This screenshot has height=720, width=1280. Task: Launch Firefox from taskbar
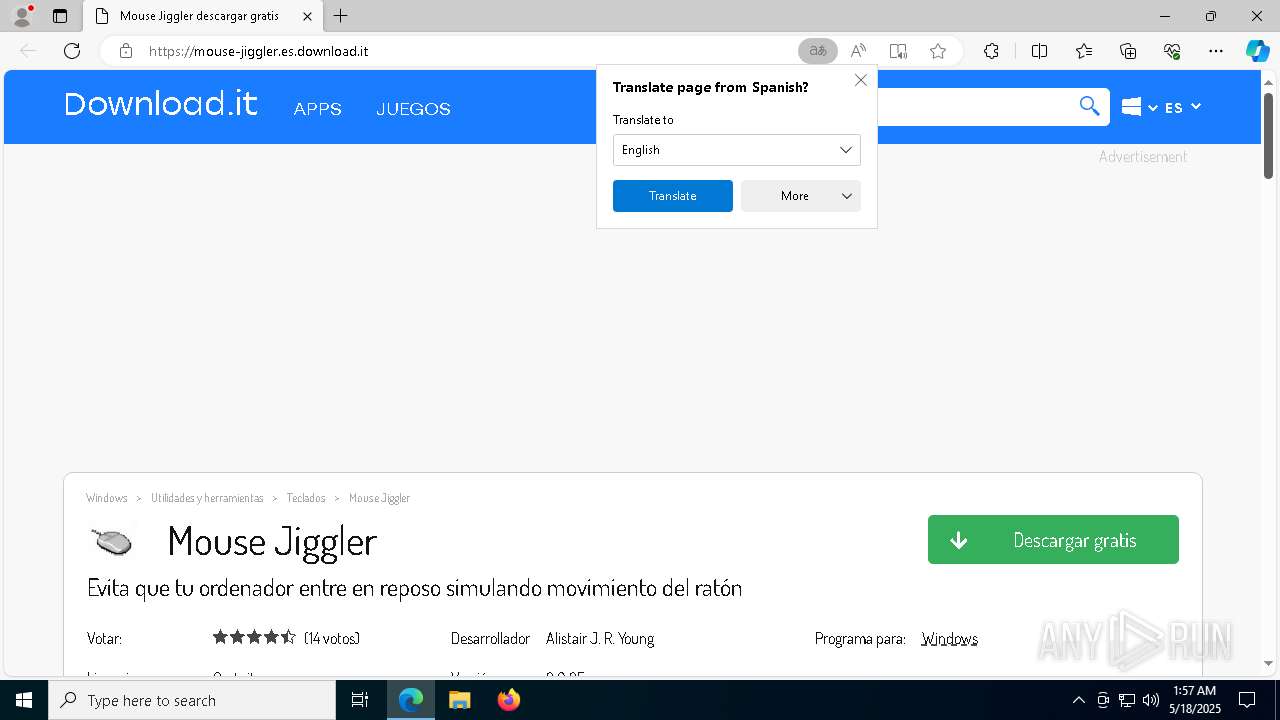coord(508,700)
